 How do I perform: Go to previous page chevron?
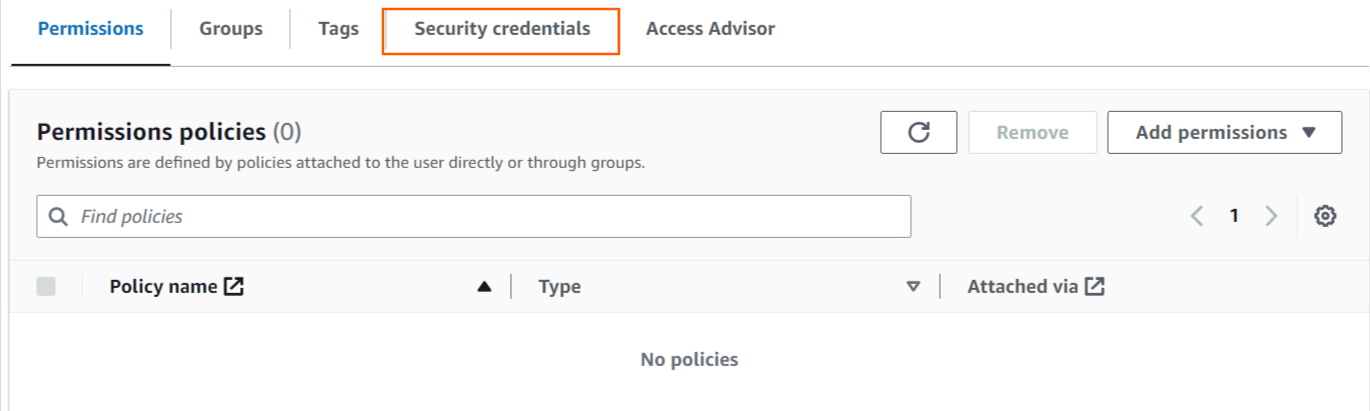point(1196,216)
